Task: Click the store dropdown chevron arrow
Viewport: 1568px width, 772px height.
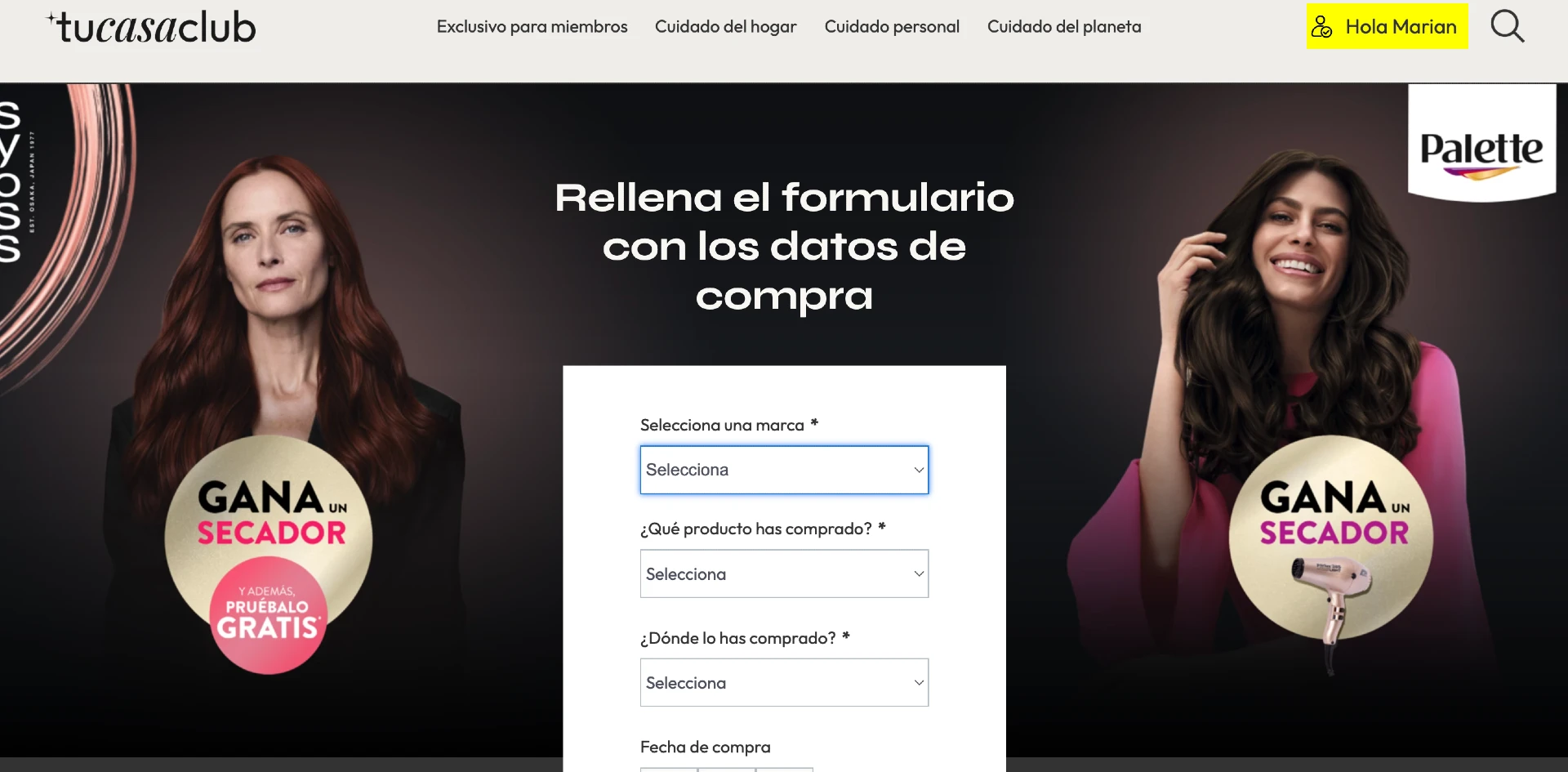Action: [919, 682]
